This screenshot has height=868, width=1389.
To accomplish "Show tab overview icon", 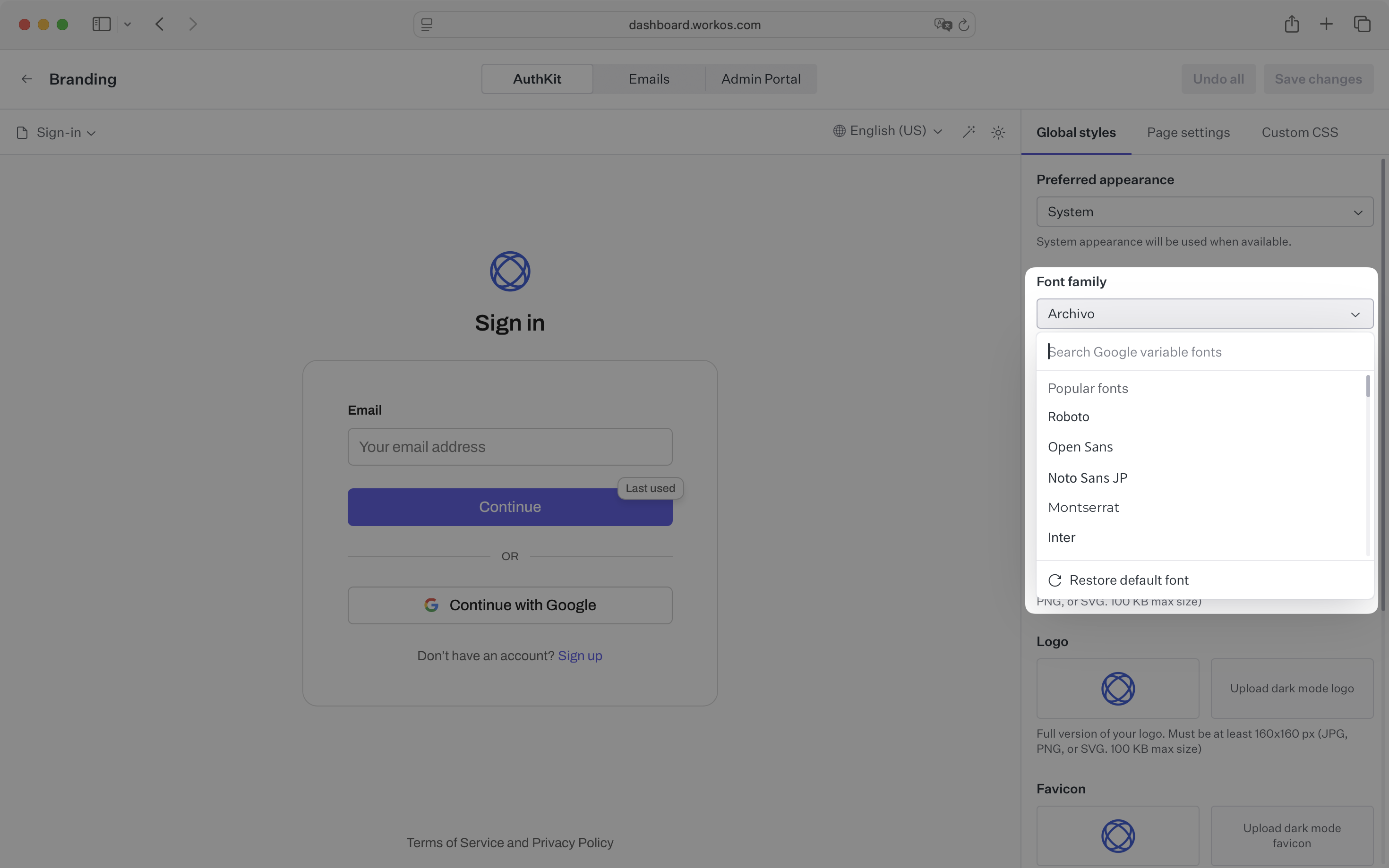I will pos(1362,24).
